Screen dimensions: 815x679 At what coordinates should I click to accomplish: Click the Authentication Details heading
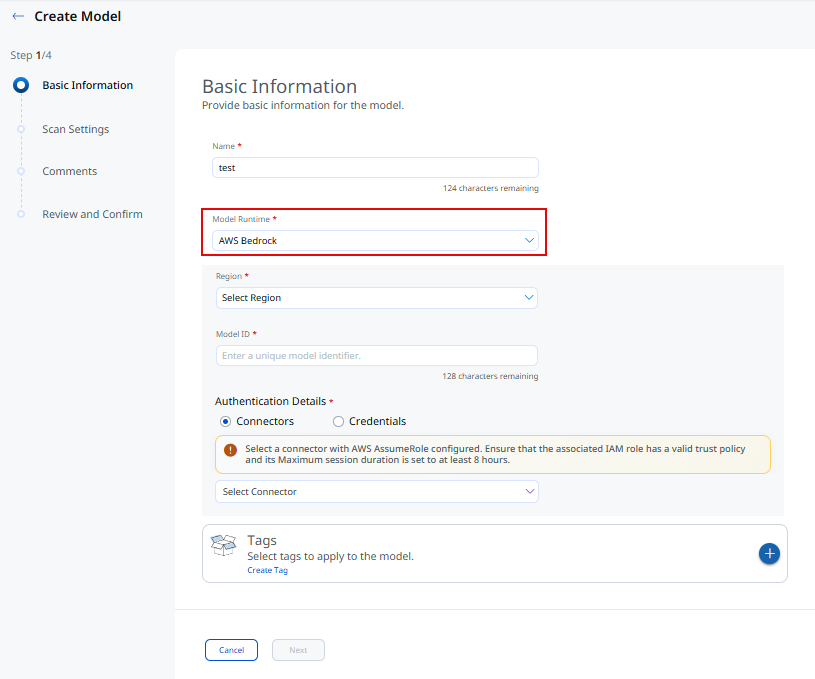pos(270,401)
